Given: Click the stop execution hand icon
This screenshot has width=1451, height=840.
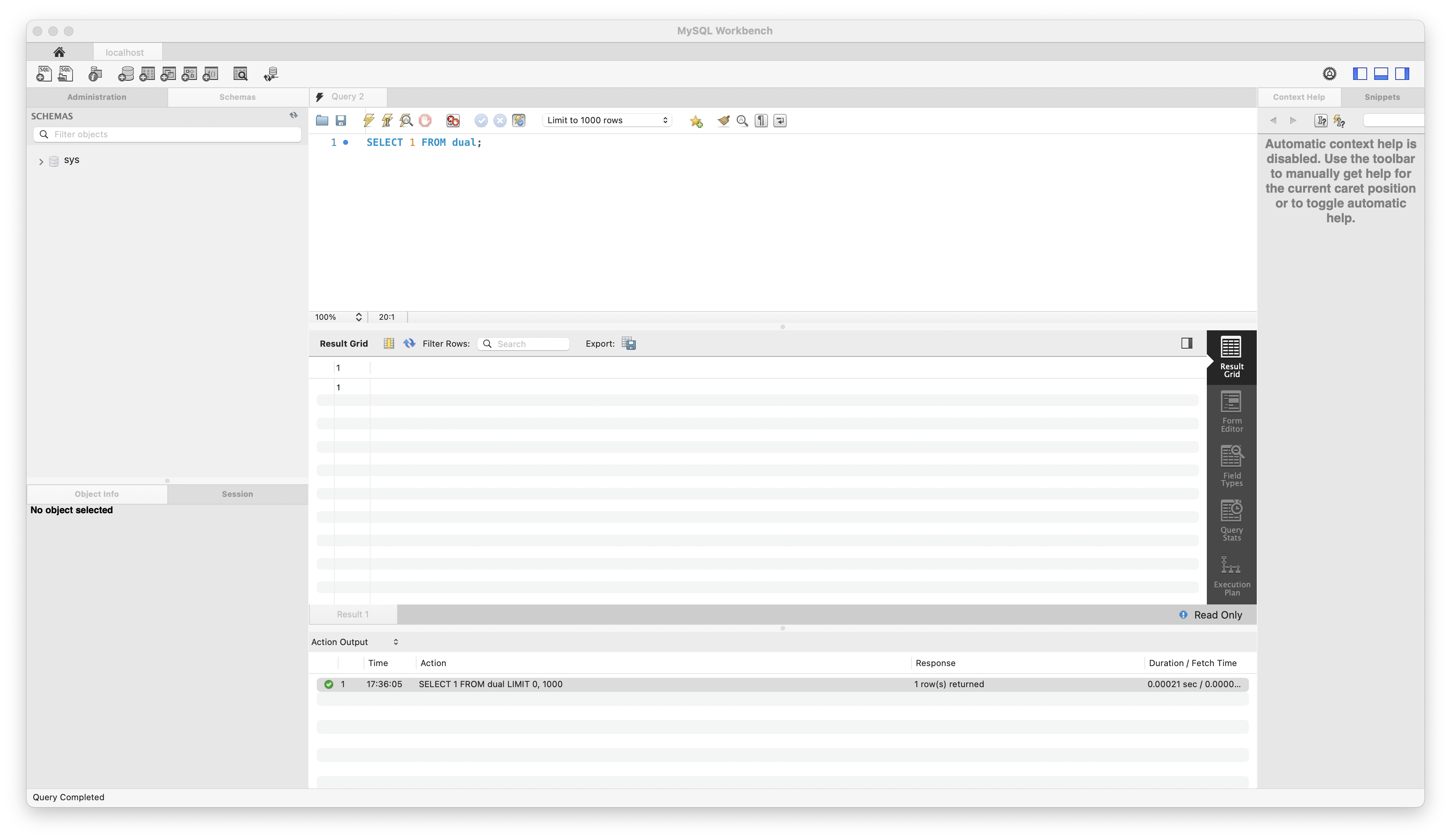Looking at the screenshot, I should pos(425,121).
